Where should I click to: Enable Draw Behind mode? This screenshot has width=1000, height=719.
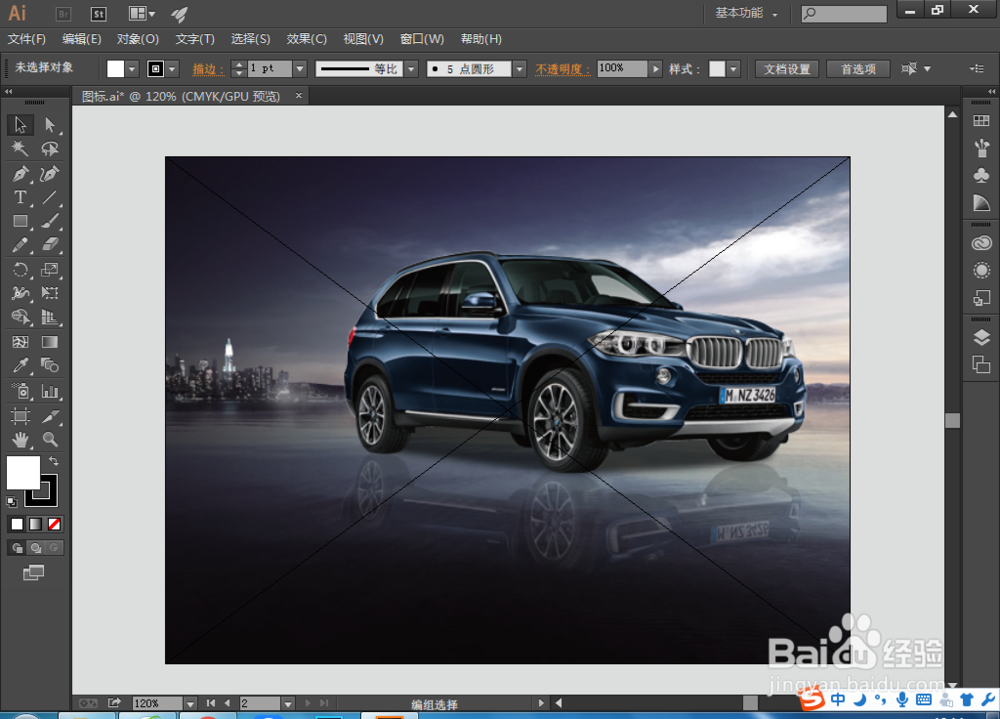36,548
